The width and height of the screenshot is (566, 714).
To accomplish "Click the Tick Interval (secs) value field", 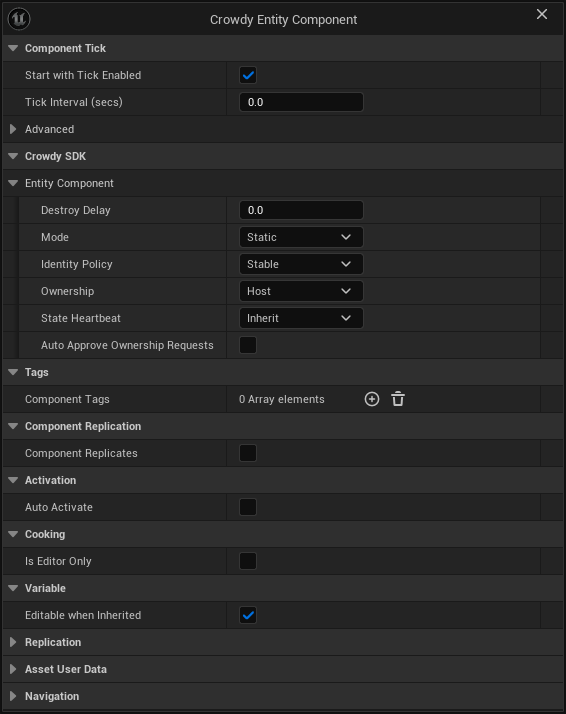I will click(301, 102).
